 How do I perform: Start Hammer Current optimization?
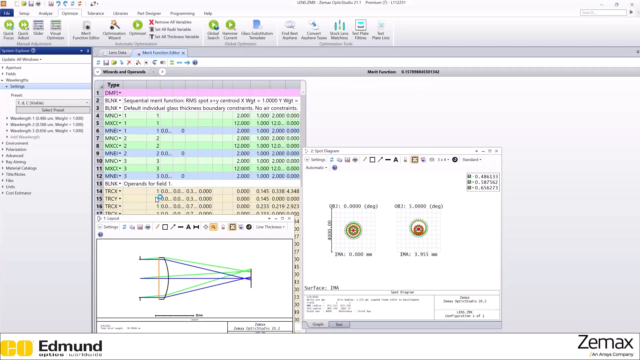(230, 30)
